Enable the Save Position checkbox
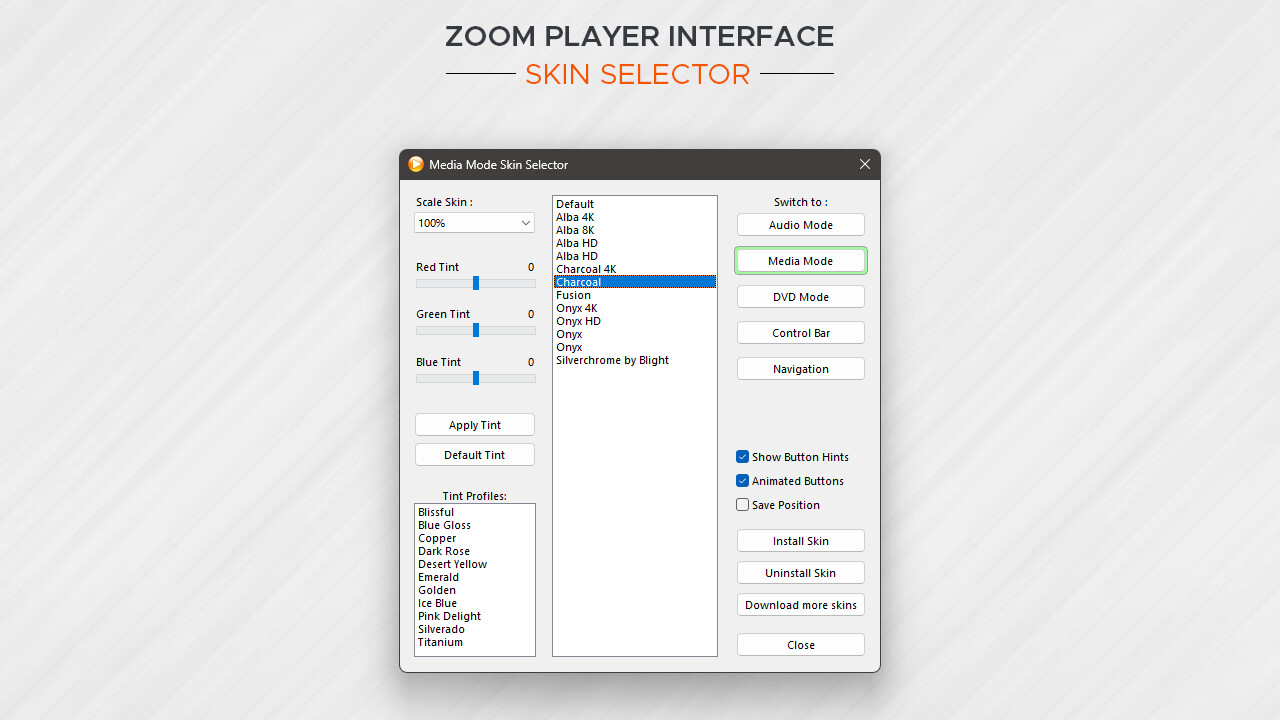The image size is (1280, 720). click(742, 504)
